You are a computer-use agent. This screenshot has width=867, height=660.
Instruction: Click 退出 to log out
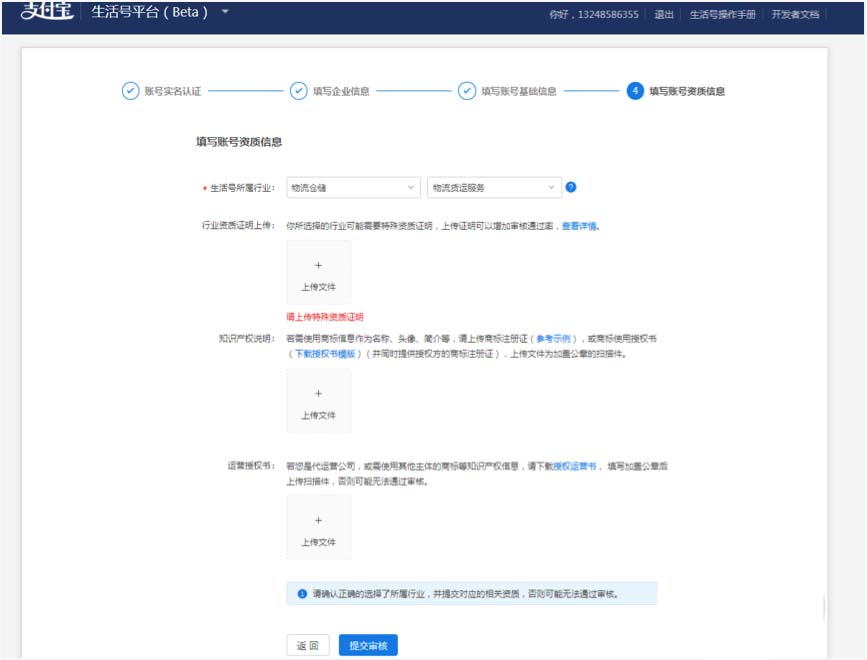tap(664, 15)
